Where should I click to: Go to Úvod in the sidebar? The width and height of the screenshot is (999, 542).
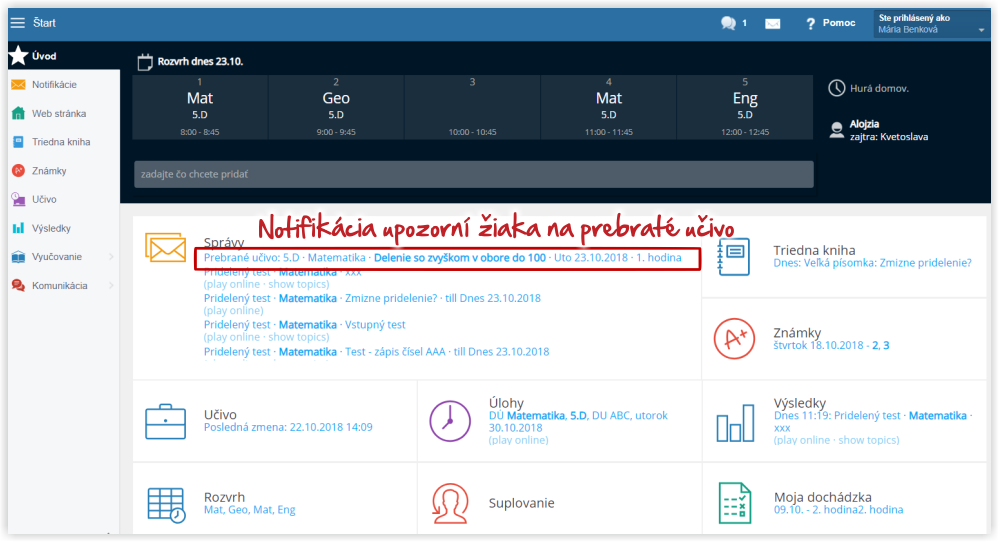[44, 56]
